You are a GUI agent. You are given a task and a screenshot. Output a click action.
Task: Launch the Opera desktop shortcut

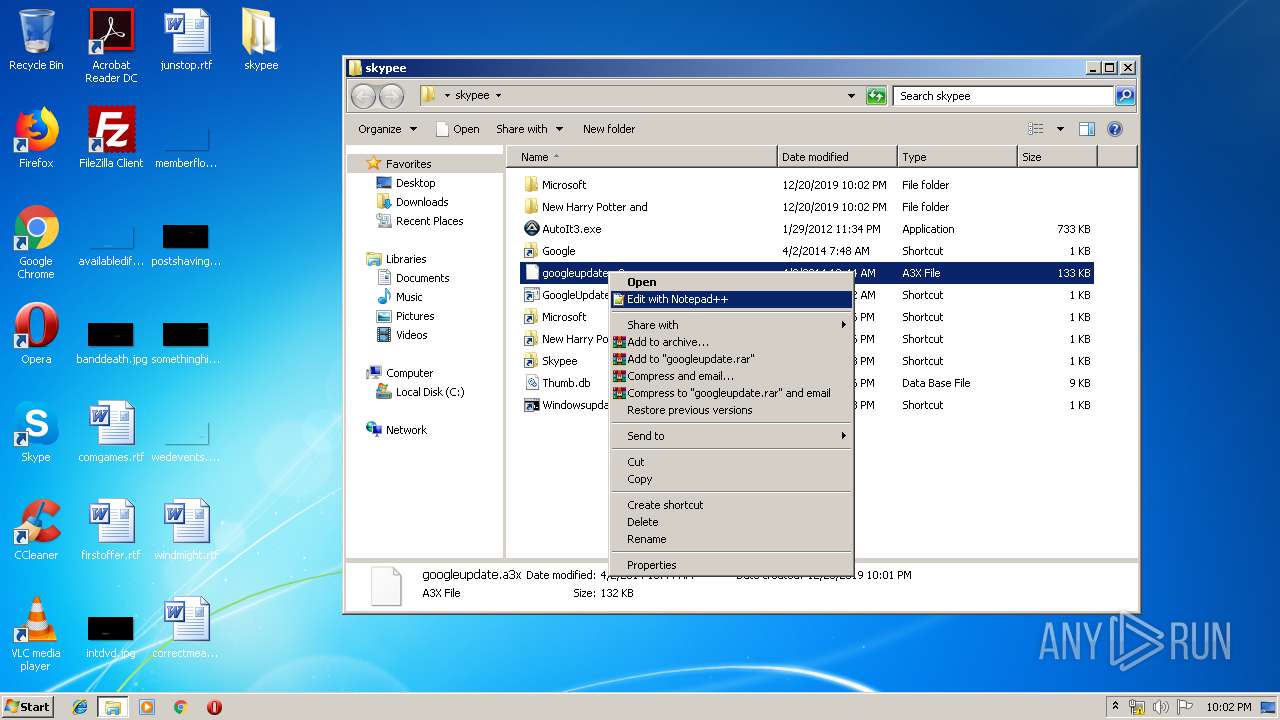click(36, 334)
